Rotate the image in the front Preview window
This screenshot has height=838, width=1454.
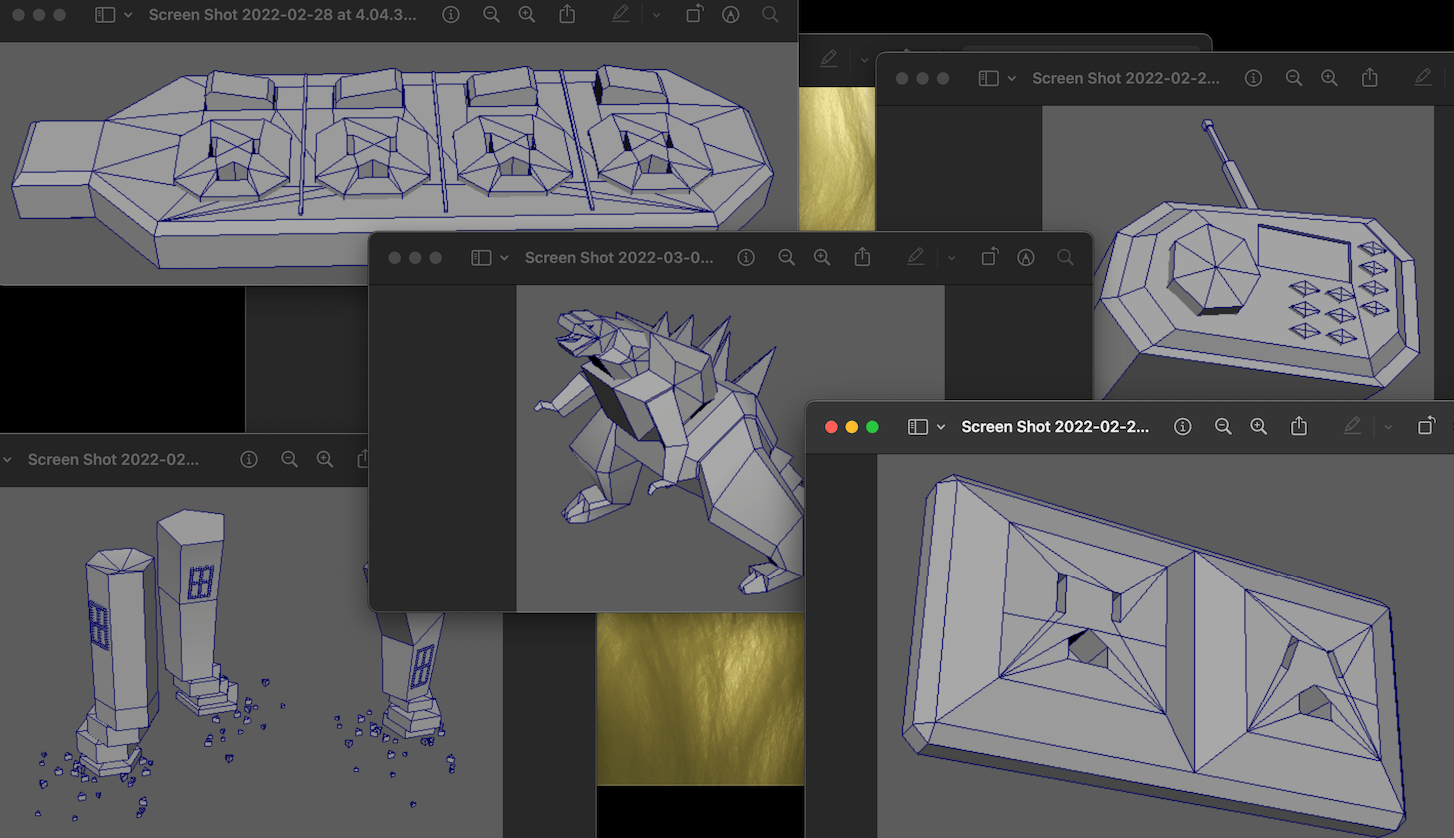(x=1426, y=426)
